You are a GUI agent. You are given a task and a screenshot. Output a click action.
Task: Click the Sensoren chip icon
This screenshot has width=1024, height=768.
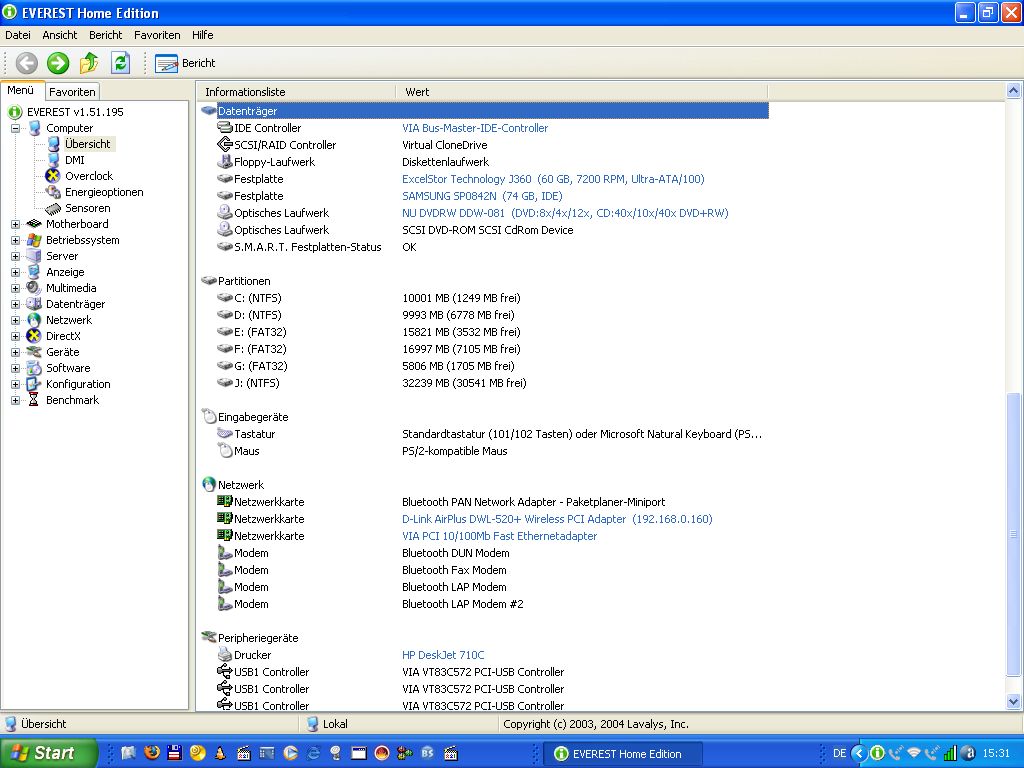pos(53,208)
